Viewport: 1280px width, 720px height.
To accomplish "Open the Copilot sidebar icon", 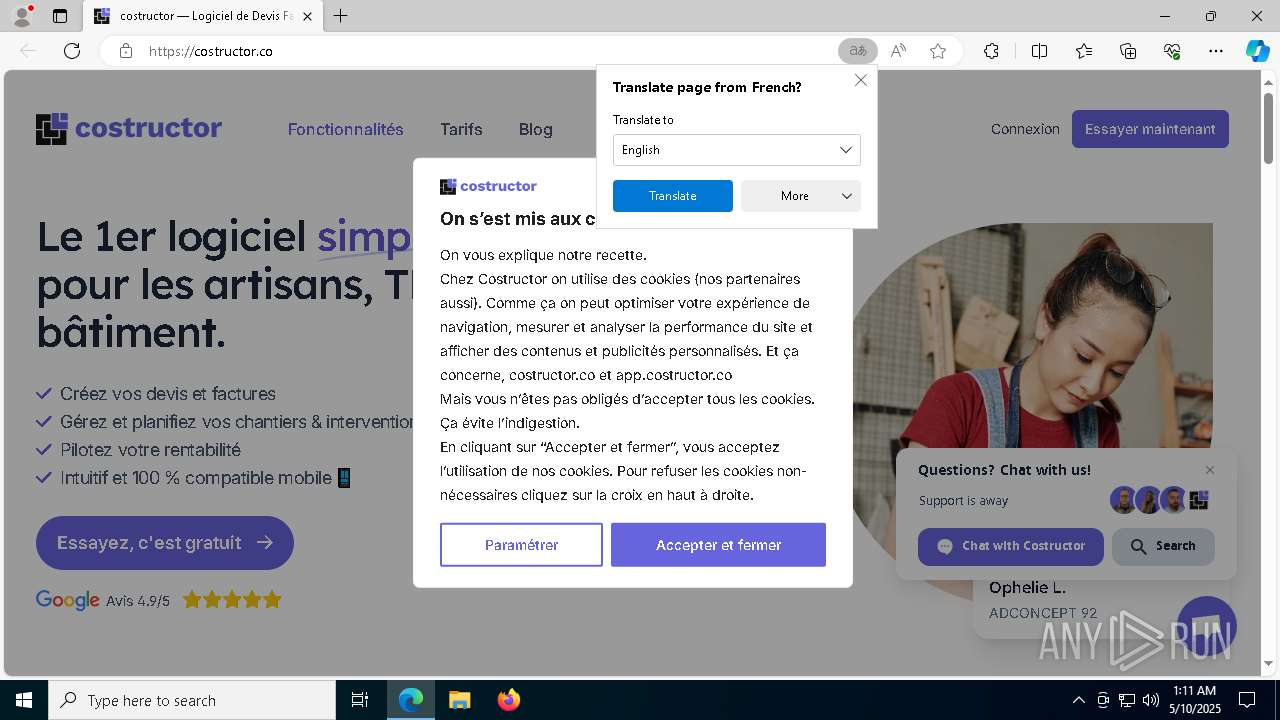I will point(1257,51).
